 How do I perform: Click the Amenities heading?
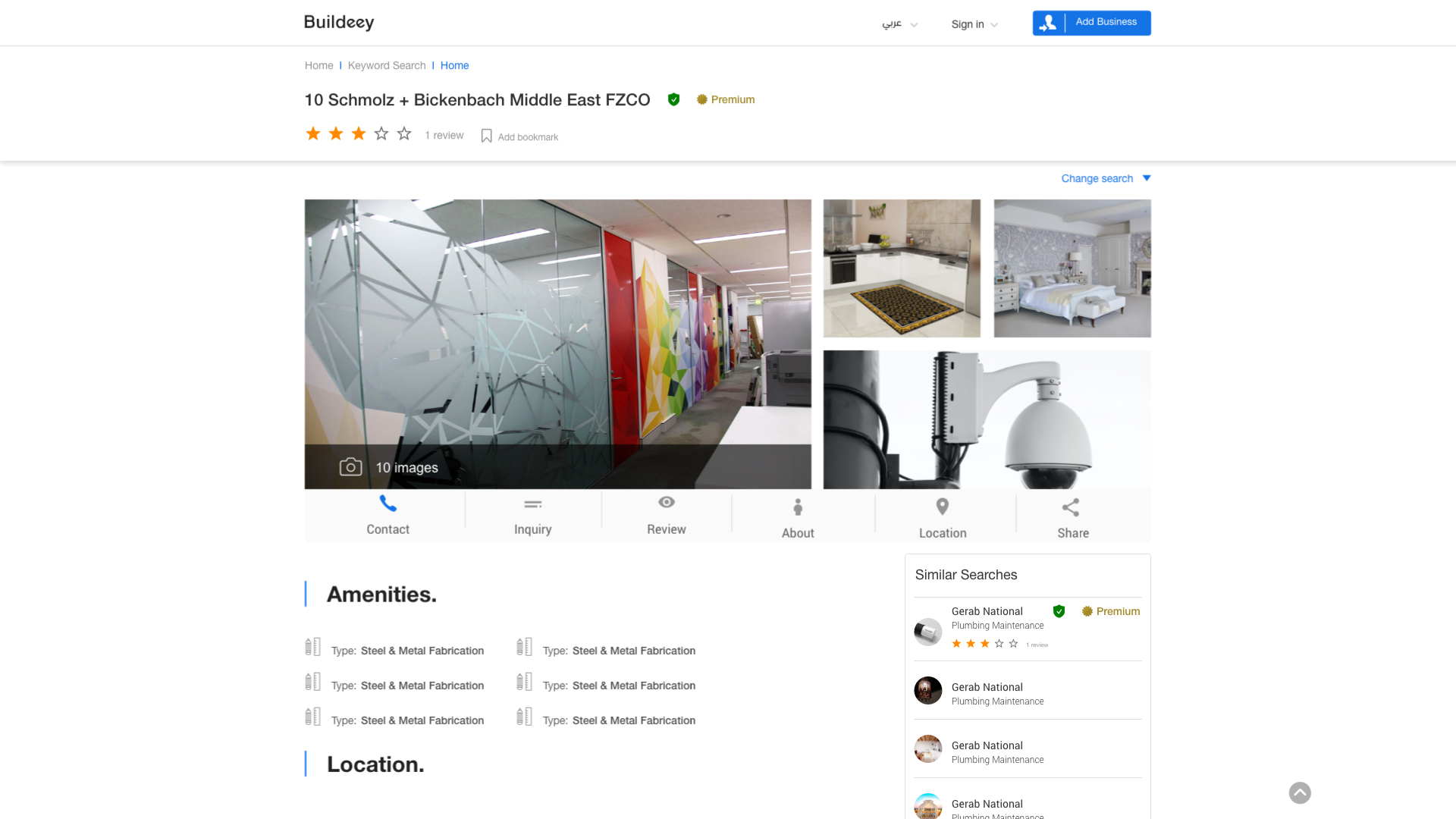pos(381,595)
